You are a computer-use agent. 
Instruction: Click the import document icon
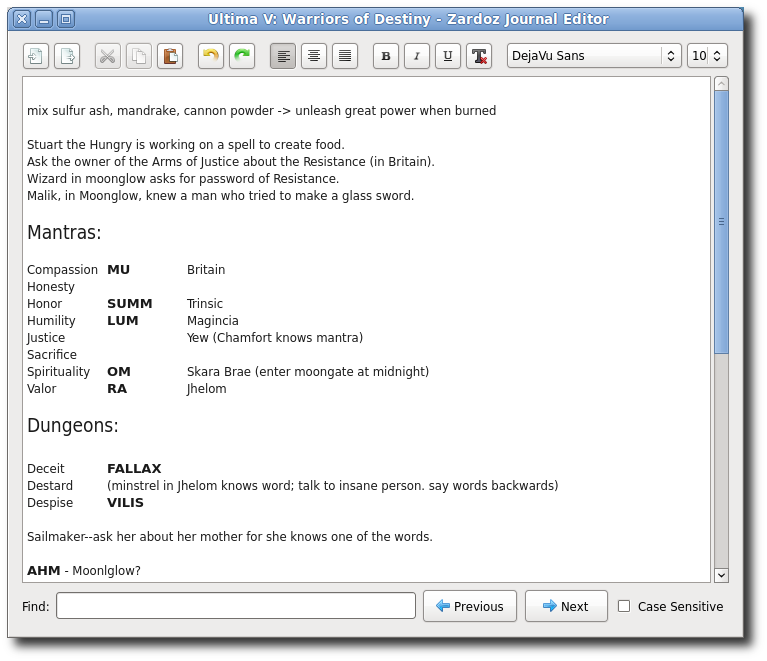[36, 56]
